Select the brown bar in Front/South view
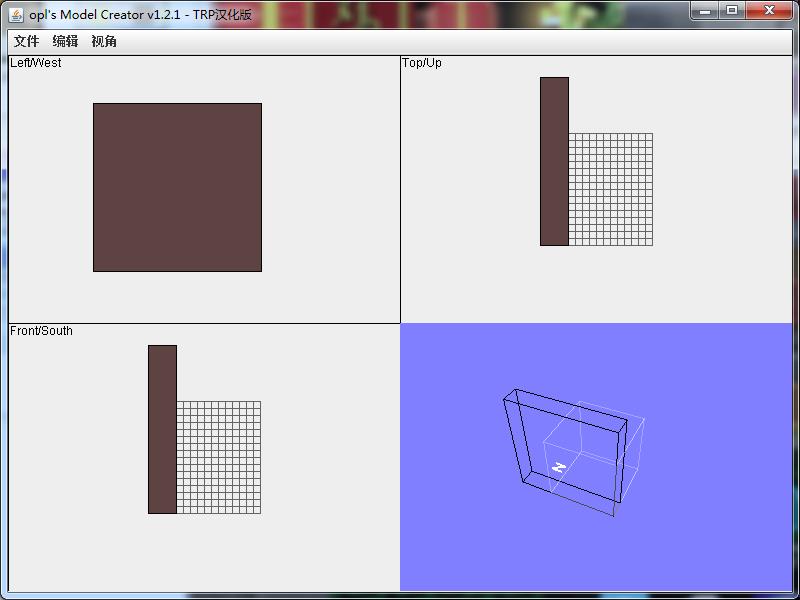Image resolution: width=800 pixels, height=600 pixels. coord(162,429)
